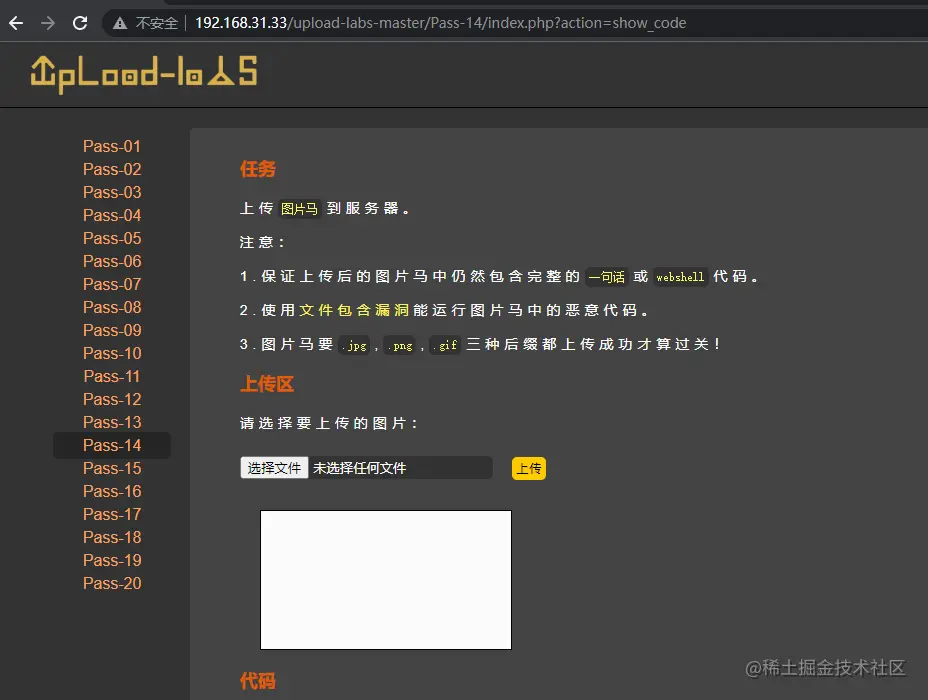Click the .jpg extension tag

tap(355, 345)
